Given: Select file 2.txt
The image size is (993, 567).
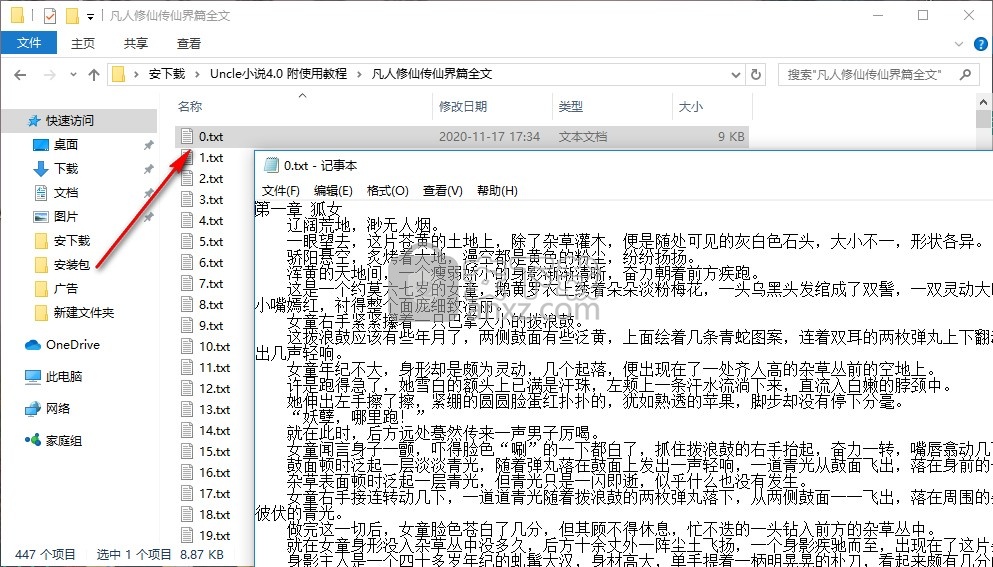Looking at the screenshot, I should coord(211,179).
